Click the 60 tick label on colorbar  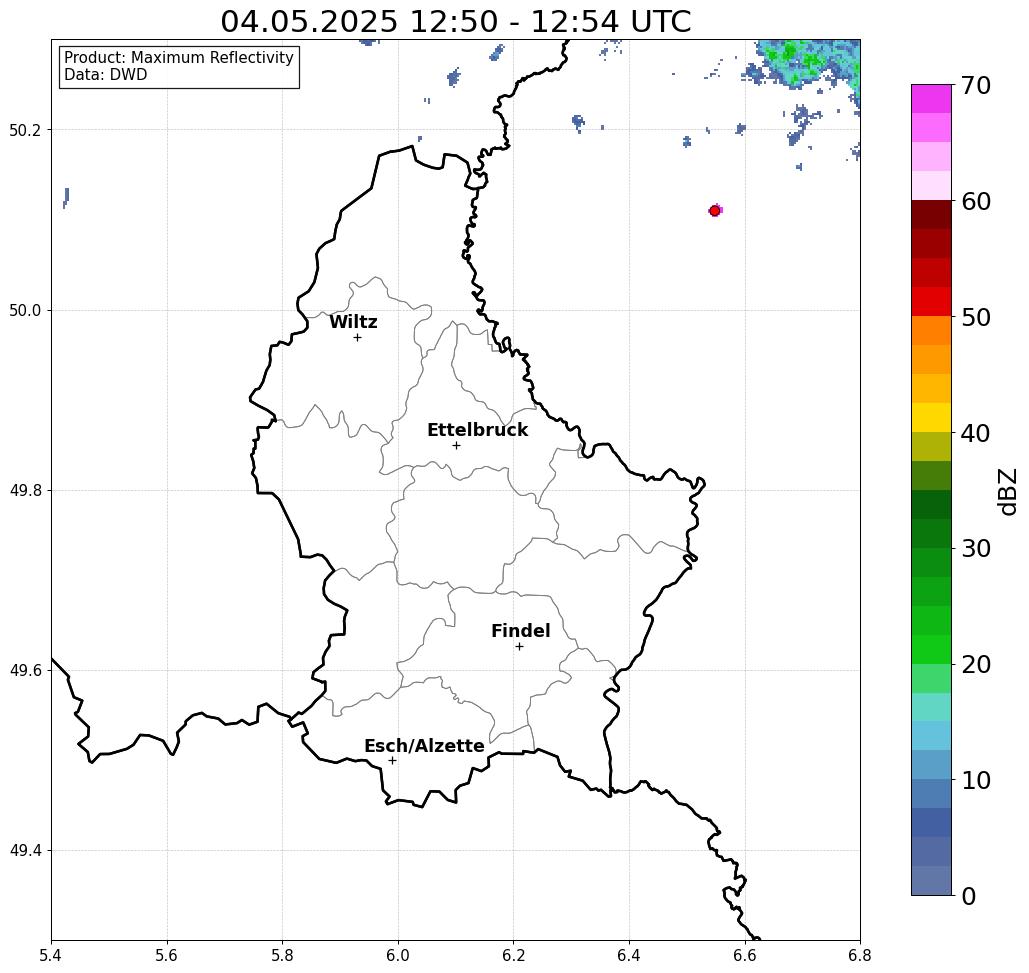point(975,201)
